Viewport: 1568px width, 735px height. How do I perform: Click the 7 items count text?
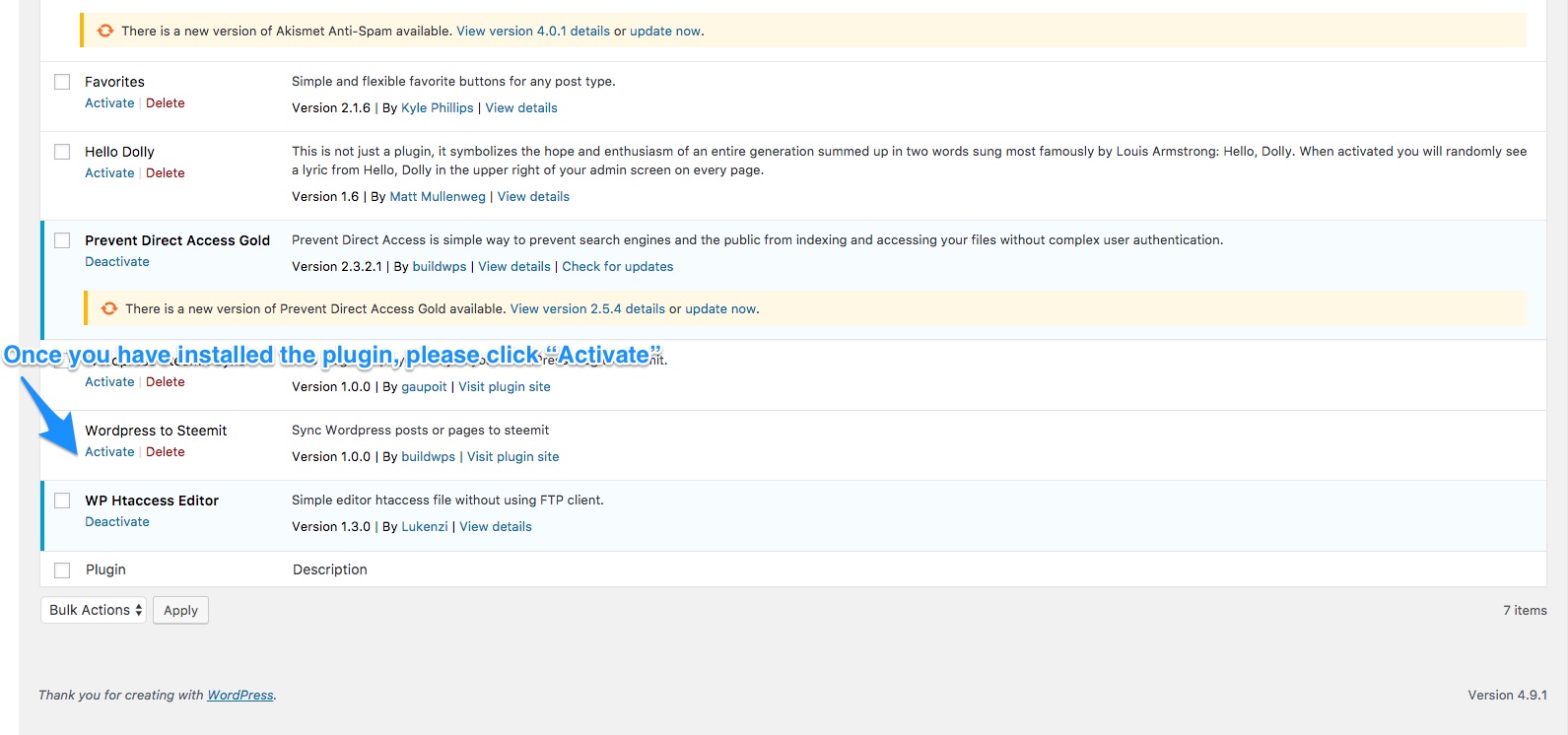pyautogui.click(x=1525, y=610)
